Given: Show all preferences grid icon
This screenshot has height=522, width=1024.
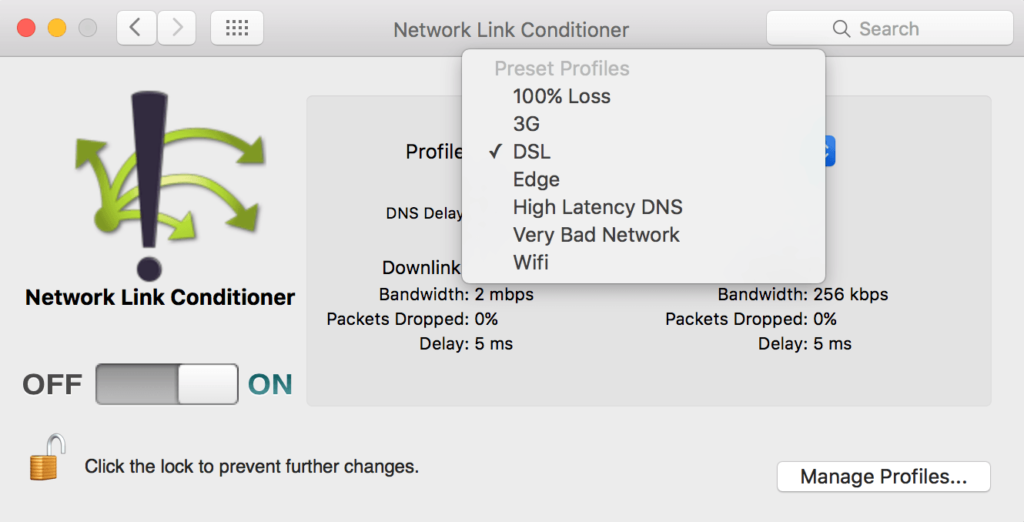Looking at the screenshot, I should pyautogui.click(x=237, y=28).
